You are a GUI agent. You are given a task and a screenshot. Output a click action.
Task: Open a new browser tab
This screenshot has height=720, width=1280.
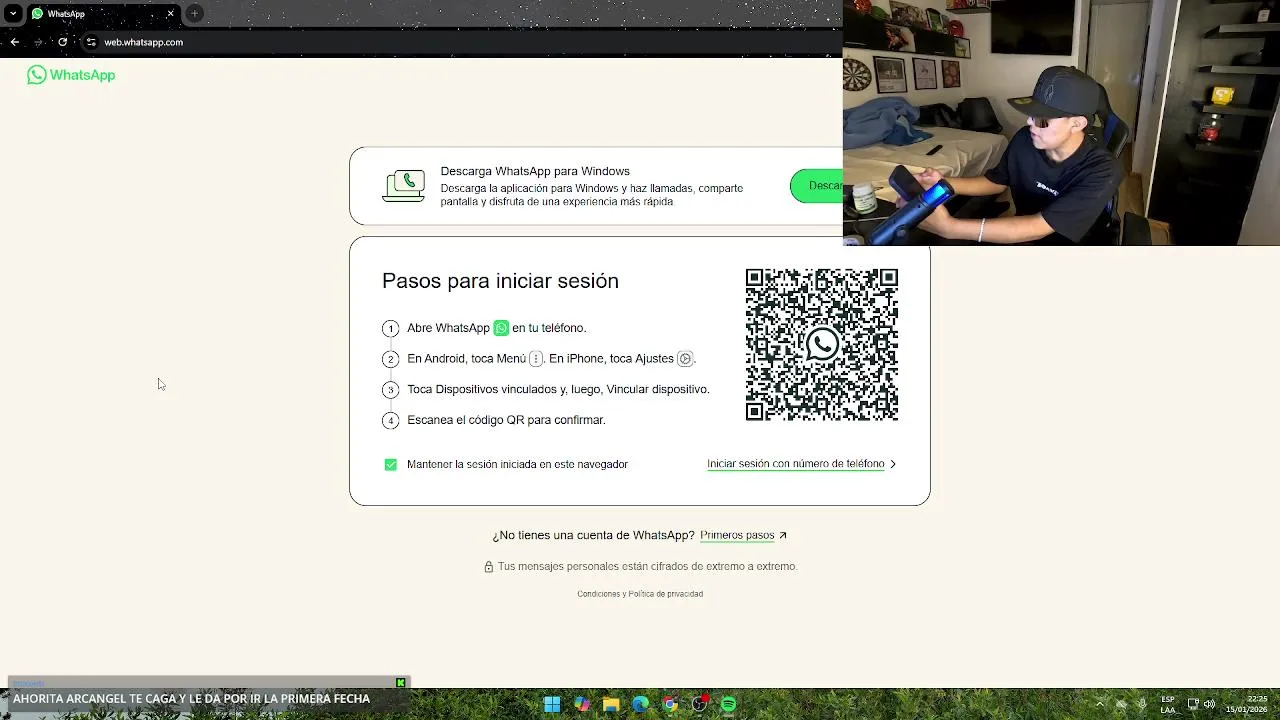point(194,13)
